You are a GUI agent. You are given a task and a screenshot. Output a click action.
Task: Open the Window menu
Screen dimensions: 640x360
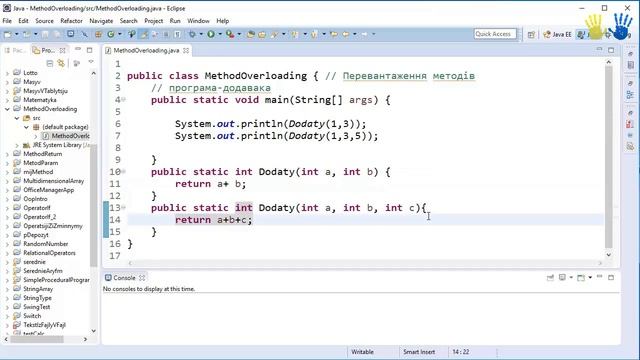[198, 21]
